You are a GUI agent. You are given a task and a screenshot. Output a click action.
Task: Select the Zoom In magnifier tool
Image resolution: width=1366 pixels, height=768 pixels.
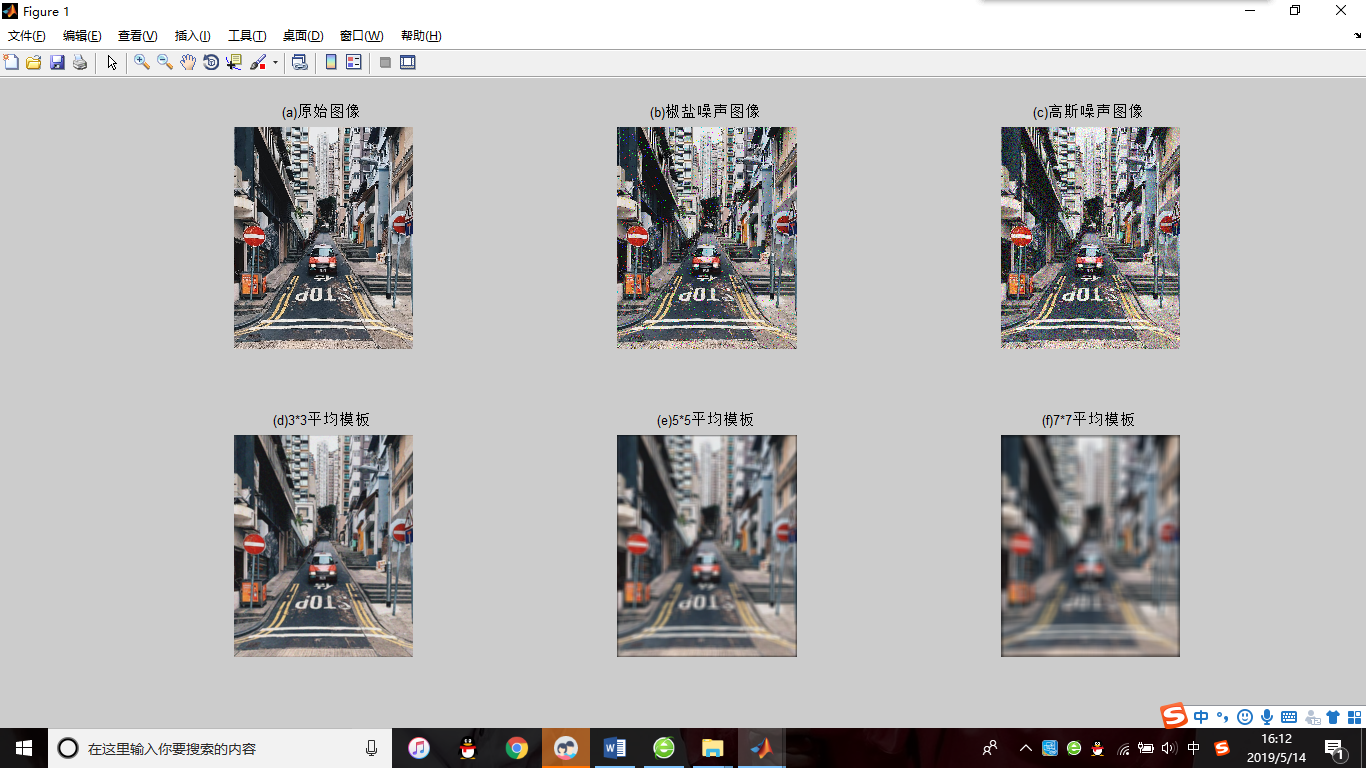pos(142,63)
